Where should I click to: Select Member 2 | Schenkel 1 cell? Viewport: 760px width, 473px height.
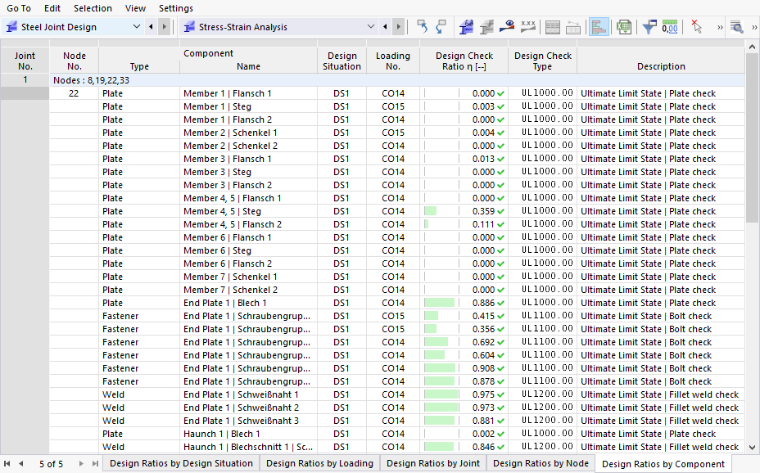pyautogui.click(x=248, y=133)
